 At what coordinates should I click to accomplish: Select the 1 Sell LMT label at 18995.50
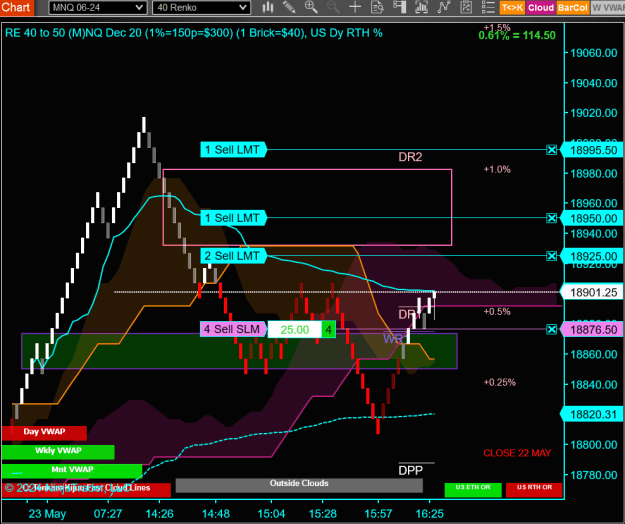233,150
